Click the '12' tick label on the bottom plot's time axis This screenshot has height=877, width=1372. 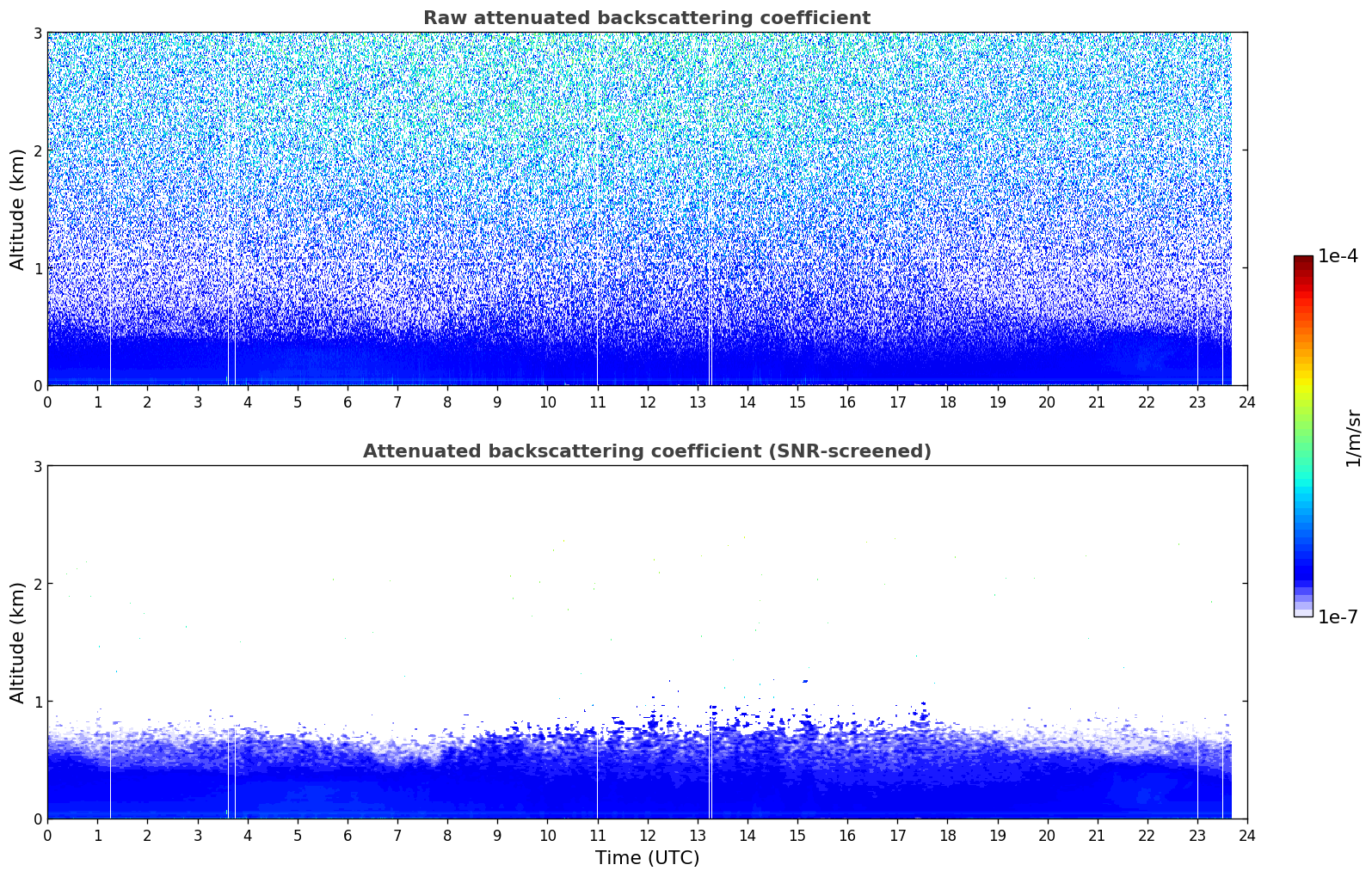tap(647, 835)
